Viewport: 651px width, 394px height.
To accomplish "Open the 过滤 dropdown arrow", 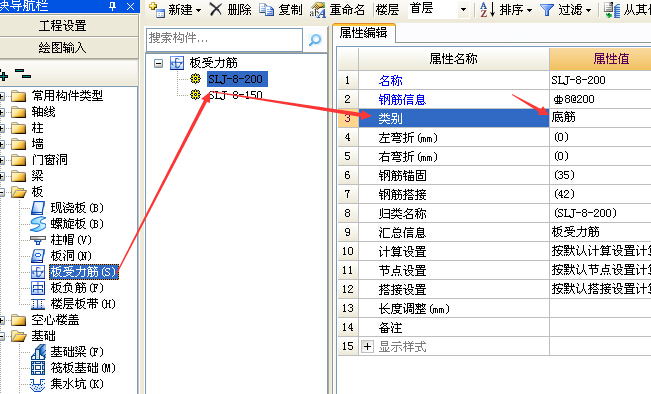I will coord(588,10).
